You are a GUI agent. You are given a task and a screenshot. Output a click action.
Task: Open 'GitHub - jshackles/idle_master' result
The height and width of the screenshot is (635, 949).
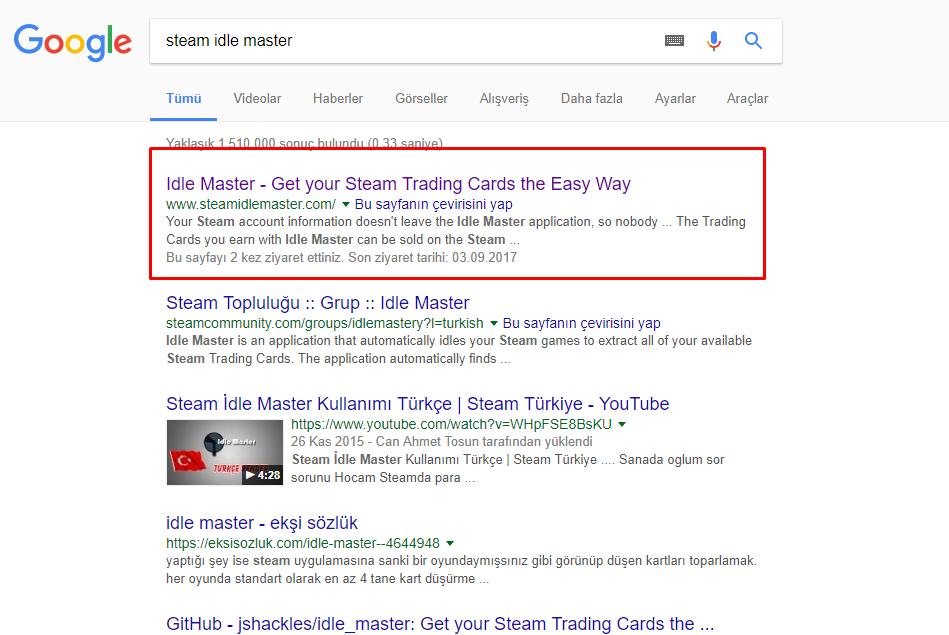pyautogui.click(x=440, y=623)
